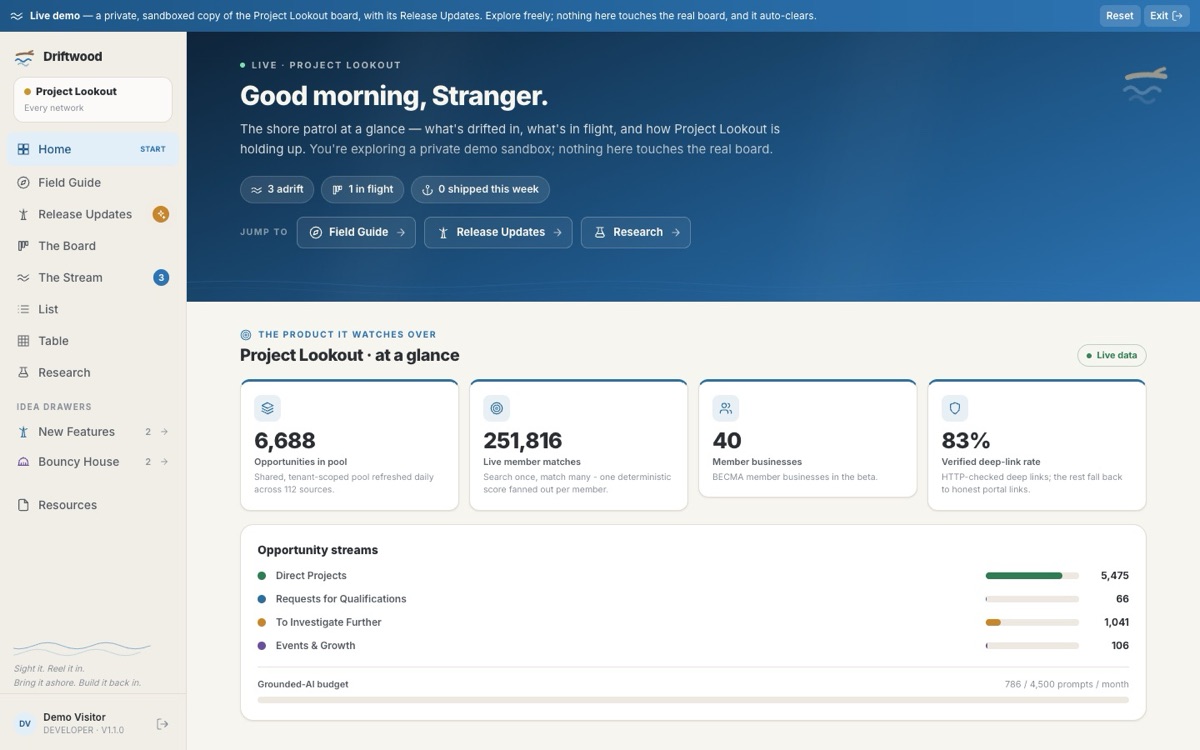
Task: Click the Field Guide compass icon in sidebar
Action: point(23,182)
